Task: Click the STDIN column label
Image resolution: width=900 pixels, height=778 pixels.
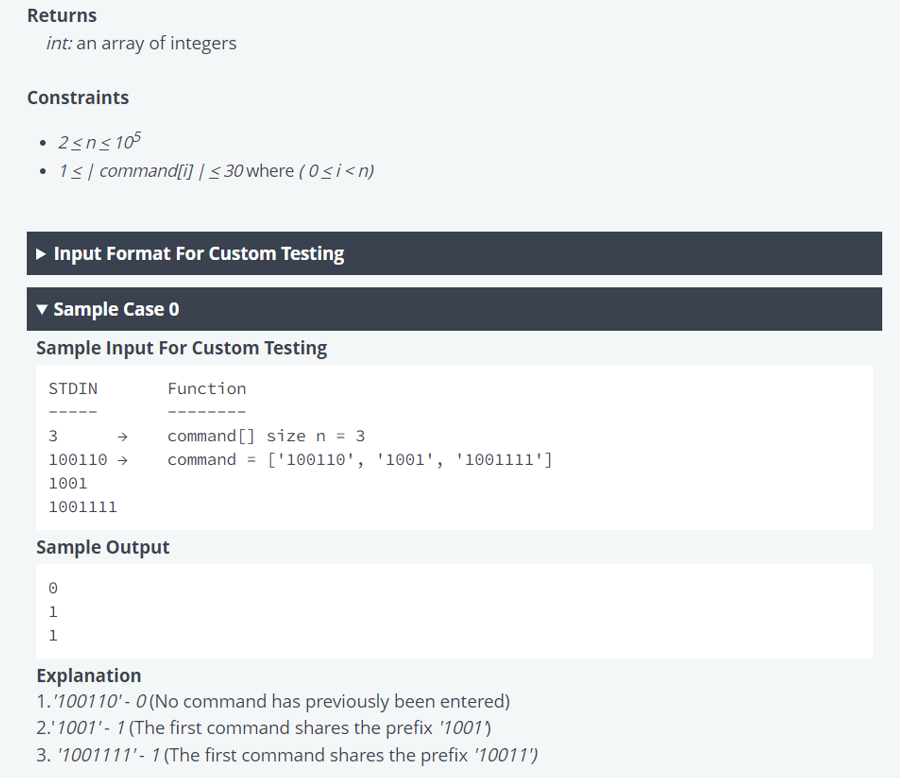Action: pos(73,388)
